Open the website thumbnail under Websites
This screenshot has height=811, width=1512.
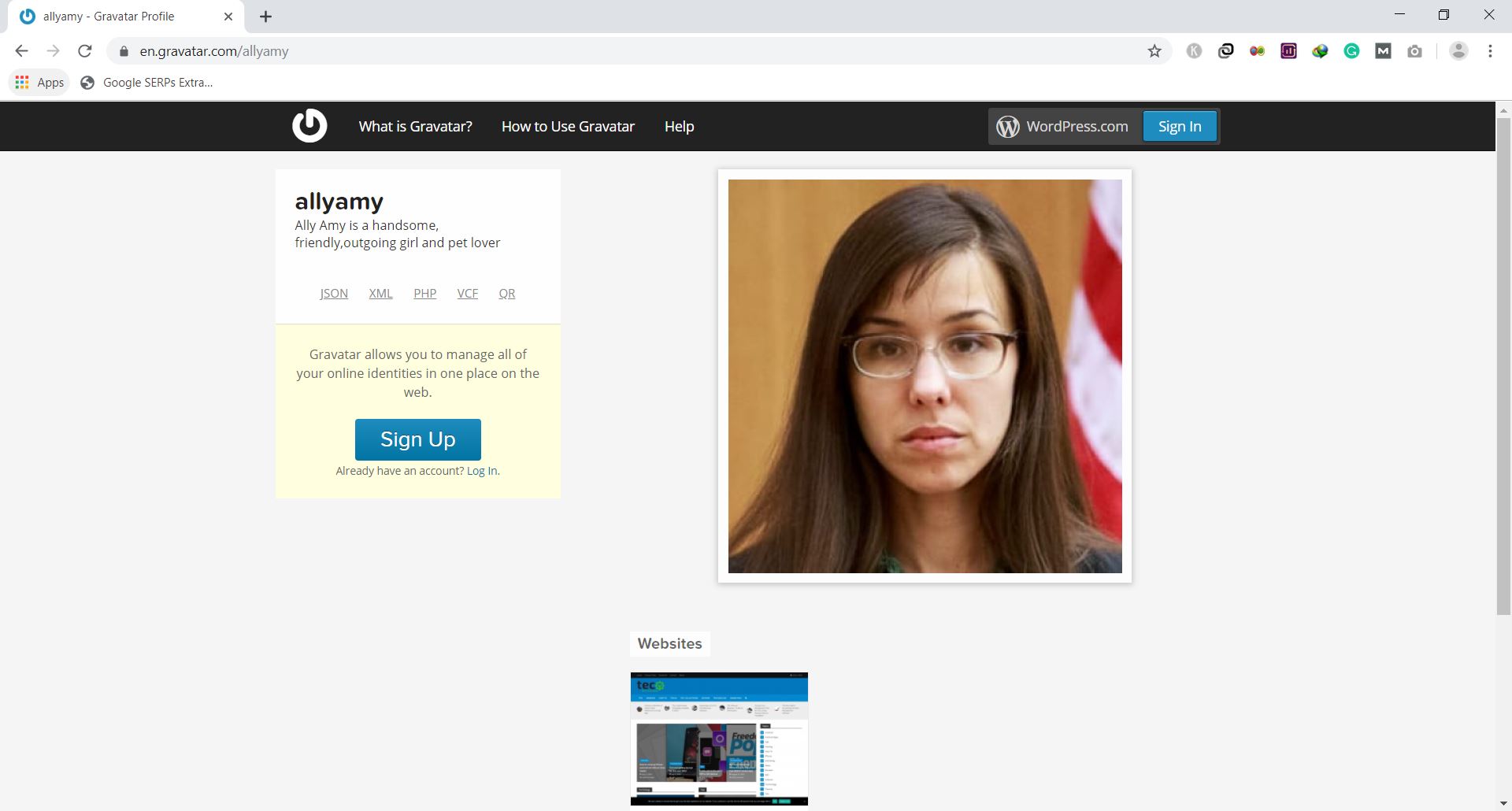719,739
